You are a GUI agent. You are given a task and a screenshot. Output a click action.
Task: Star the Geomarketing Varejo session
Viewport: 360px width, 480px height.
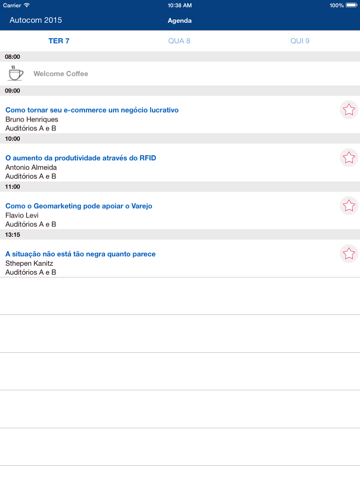tap(349, 206)
